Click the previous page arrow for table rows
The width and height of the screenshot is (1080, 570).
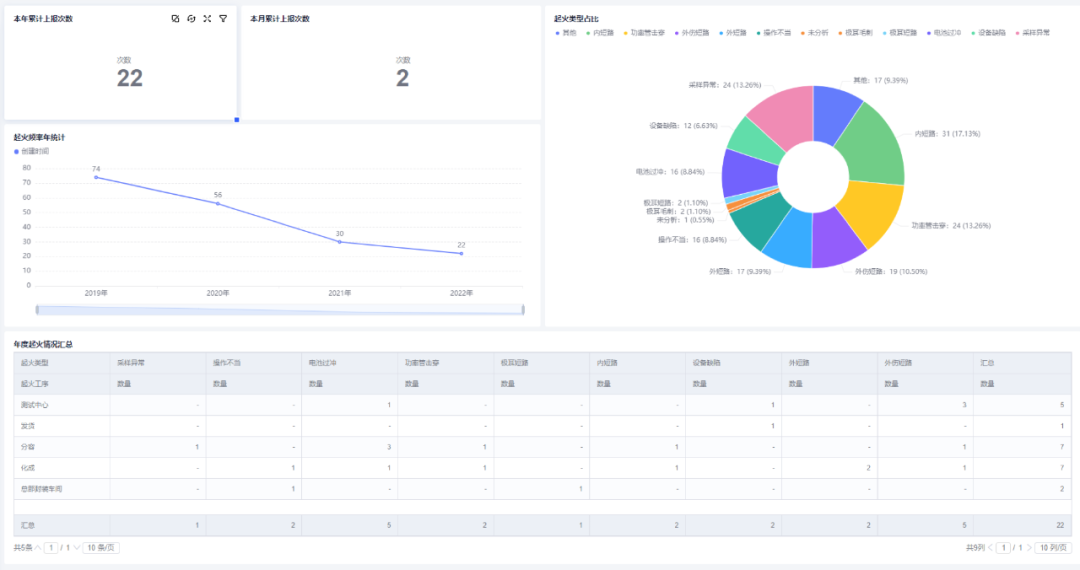coord(38,548)
